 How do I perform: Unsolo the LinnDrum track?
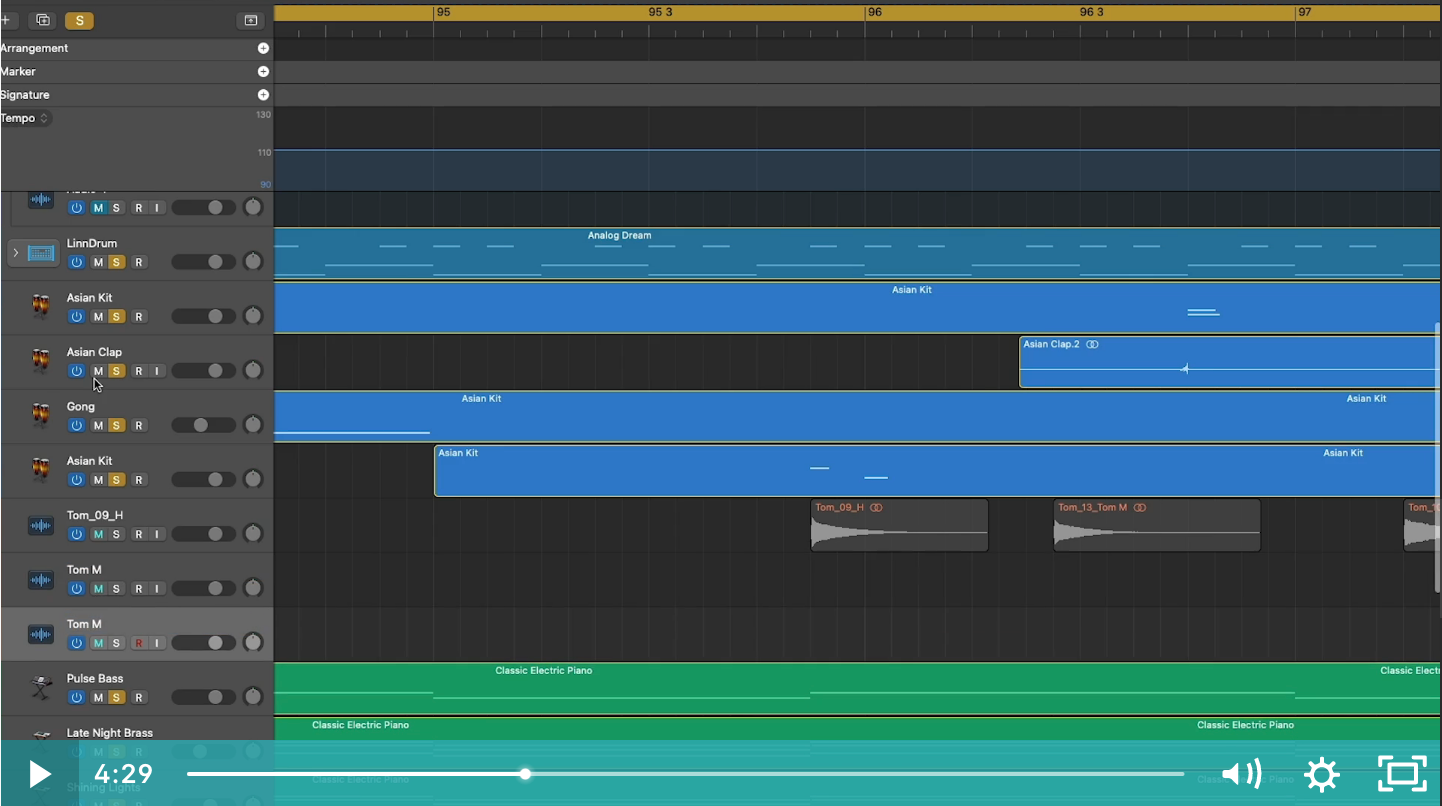click(116, 262)
